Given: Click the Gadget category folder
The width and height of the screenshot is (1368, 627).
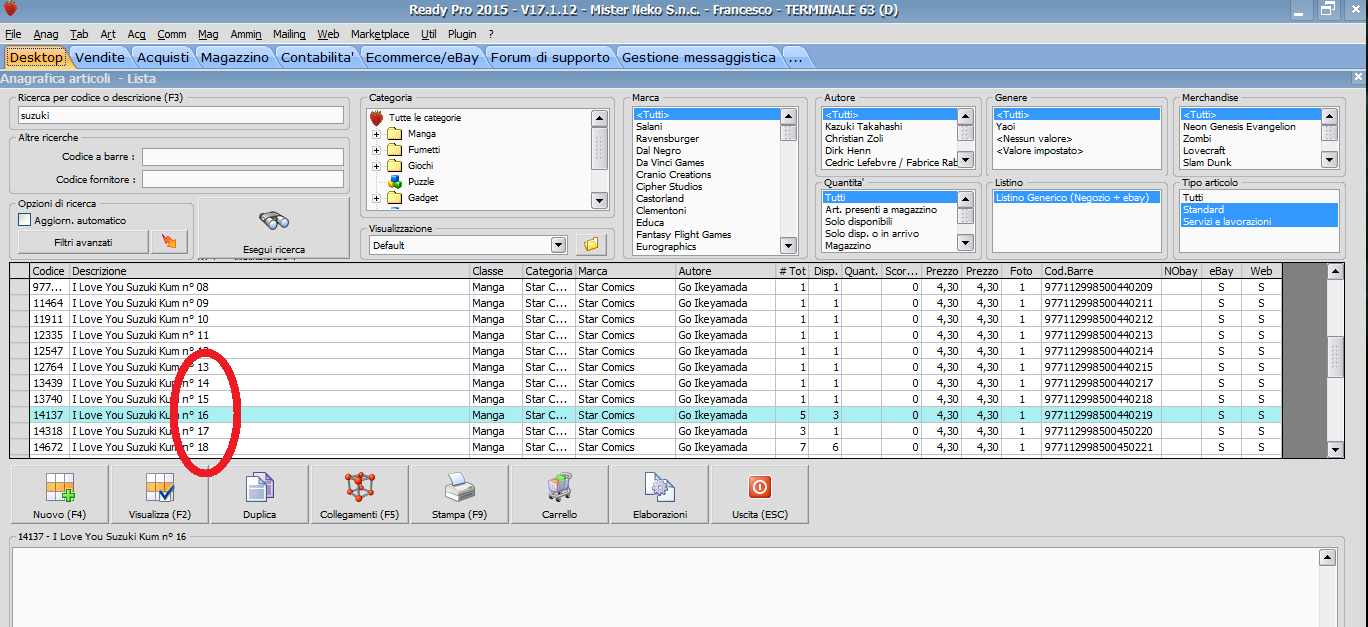Looking at the screenshot, I should 412,198.
